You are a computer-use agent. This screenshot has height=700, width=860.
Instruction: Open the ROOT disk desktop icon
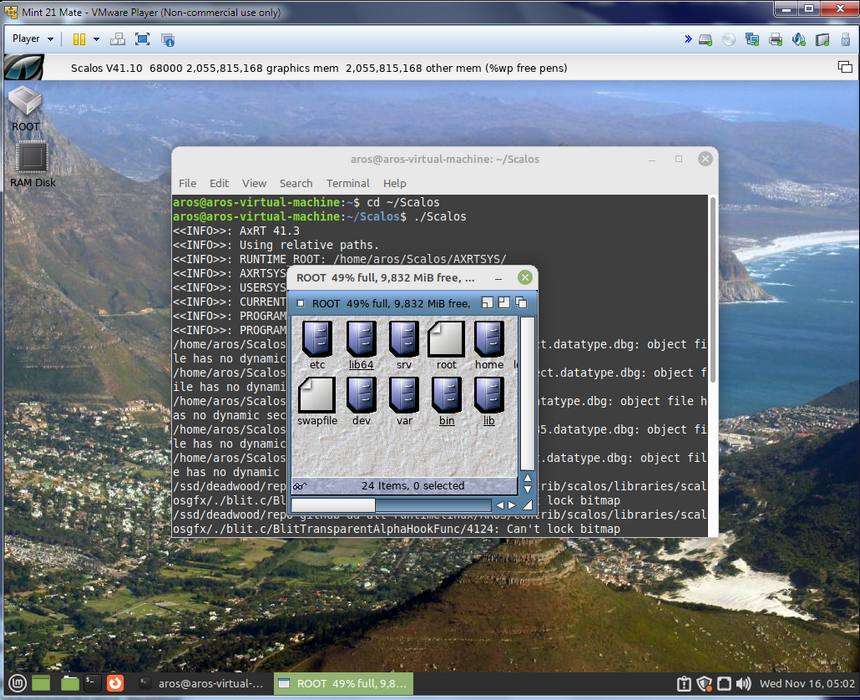[x=25, y=104]
